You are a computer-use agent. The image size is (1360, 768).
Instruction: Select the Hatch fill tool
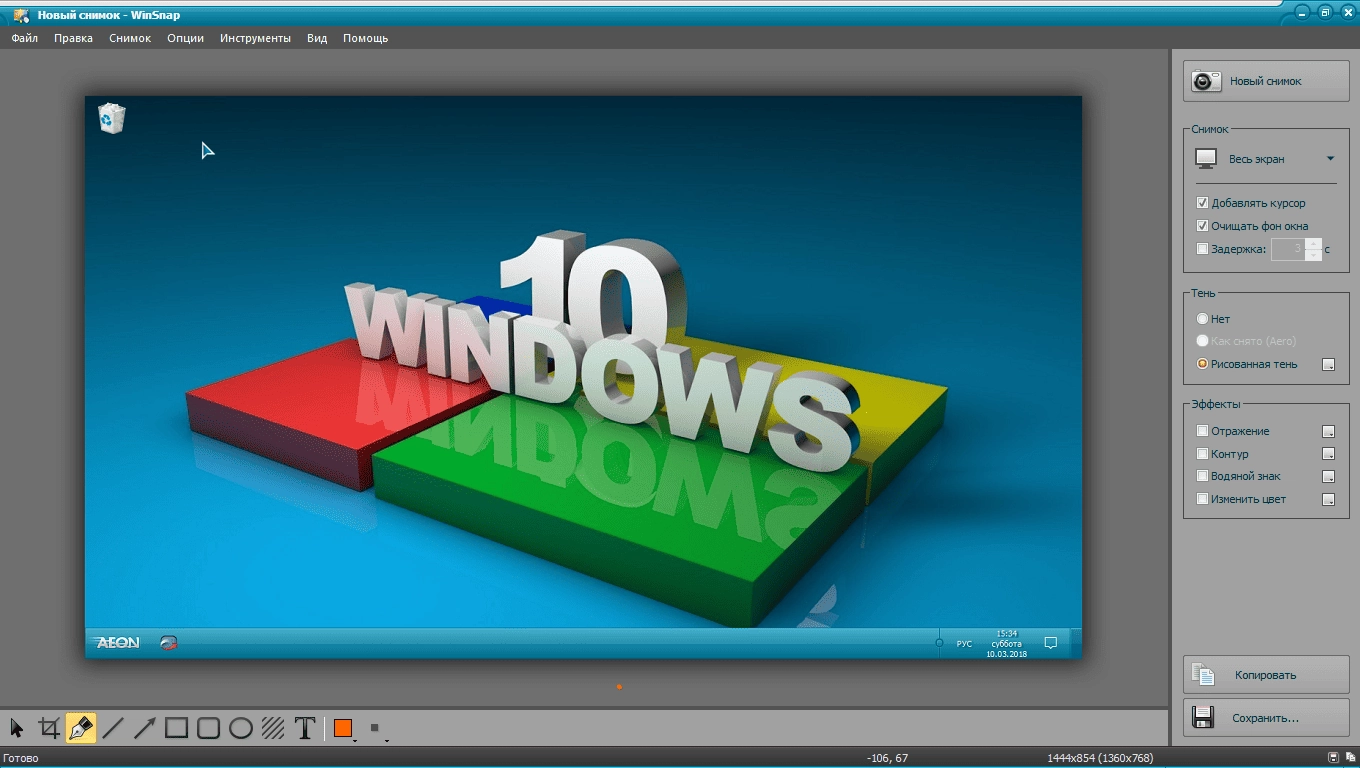point(273,728)
